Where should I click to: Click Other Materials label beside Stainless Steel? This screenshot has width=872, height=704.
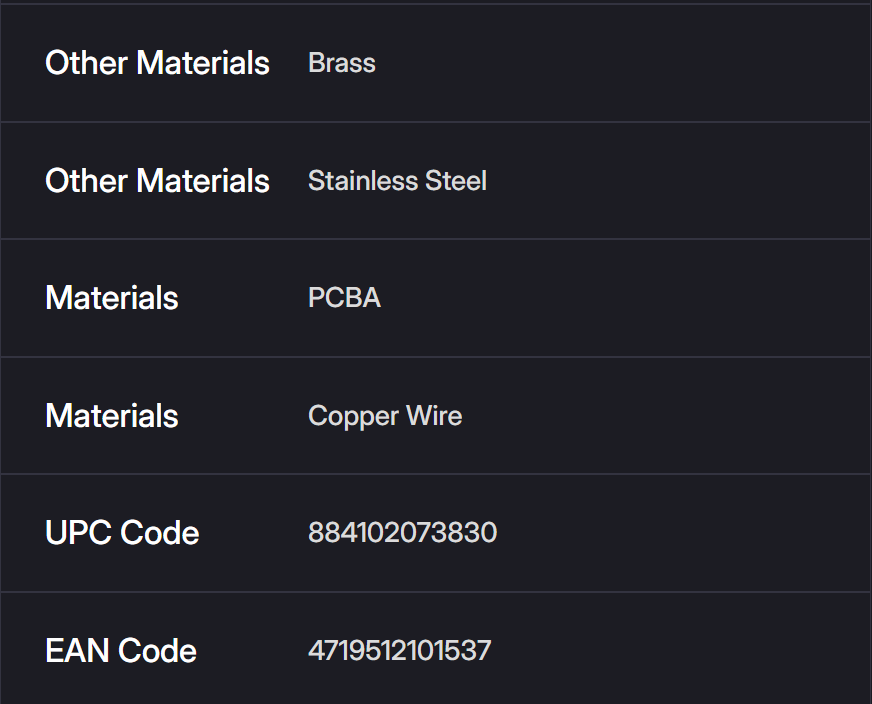(x=157, y=181)
